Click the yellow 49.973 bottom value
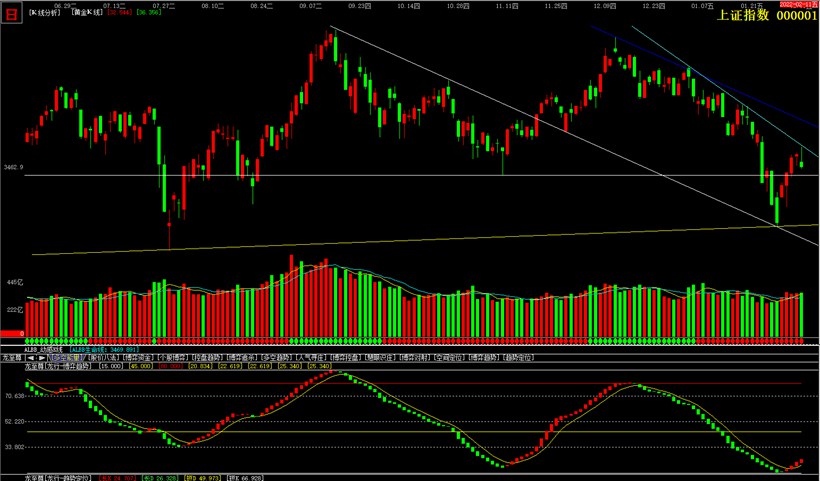820x481 pixels. coord(202,478)
